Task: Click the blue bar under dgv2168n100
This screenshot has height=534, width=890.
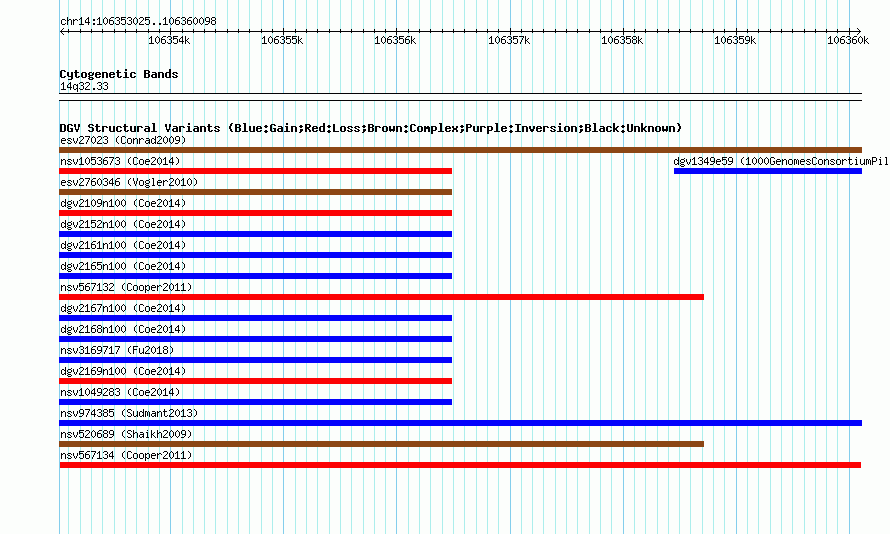Action: click(x=255, y=339)
